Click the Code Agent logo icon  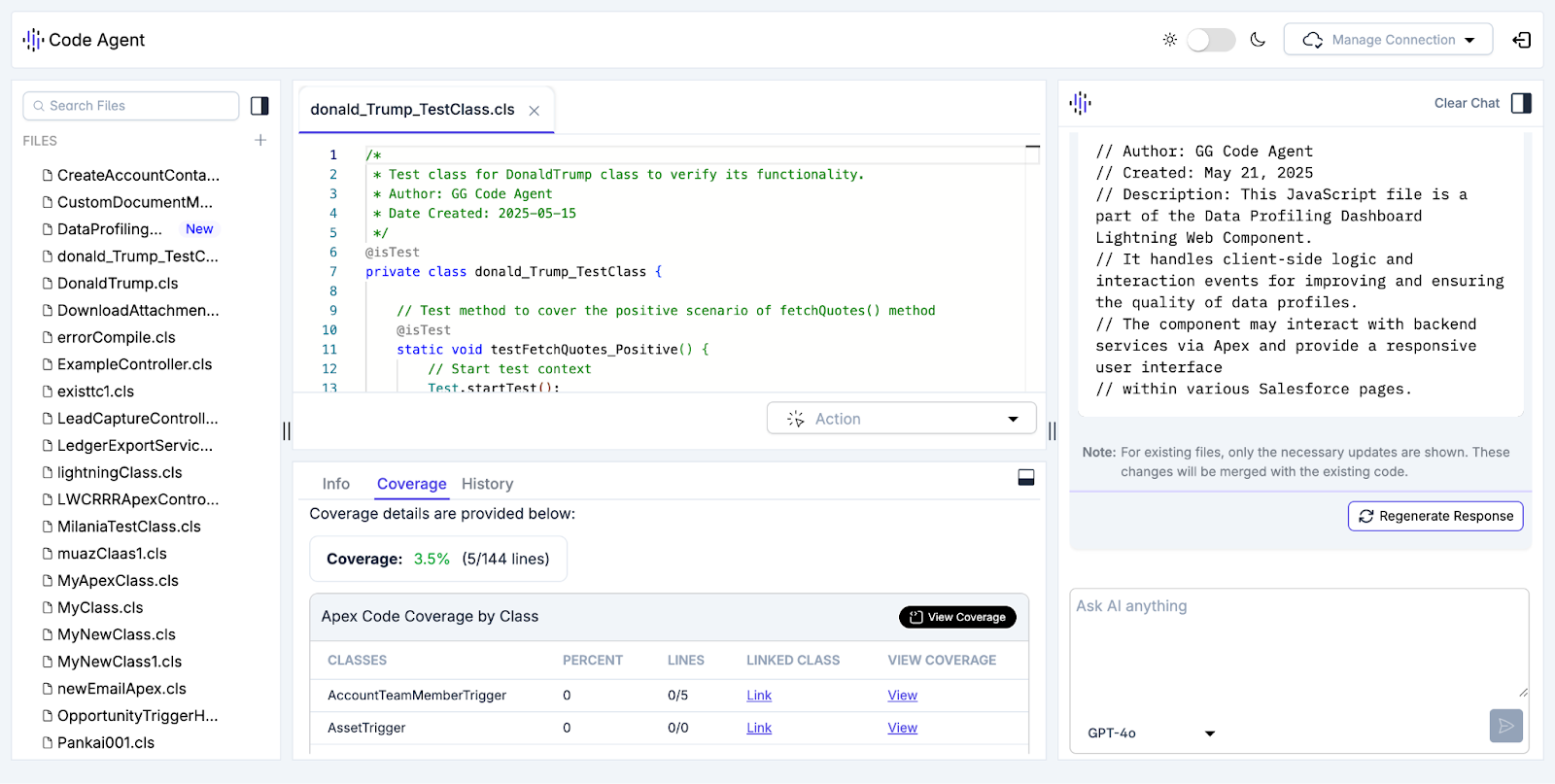click(33, 40)
